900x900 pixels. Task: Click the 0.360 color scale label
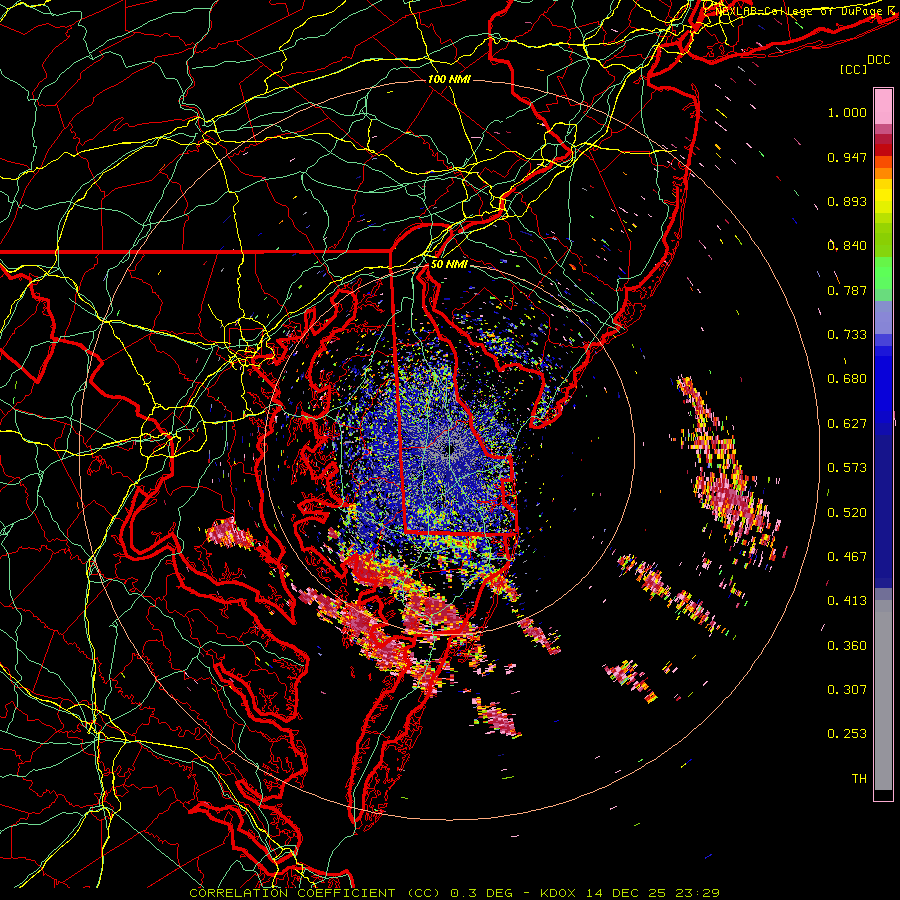847,646
